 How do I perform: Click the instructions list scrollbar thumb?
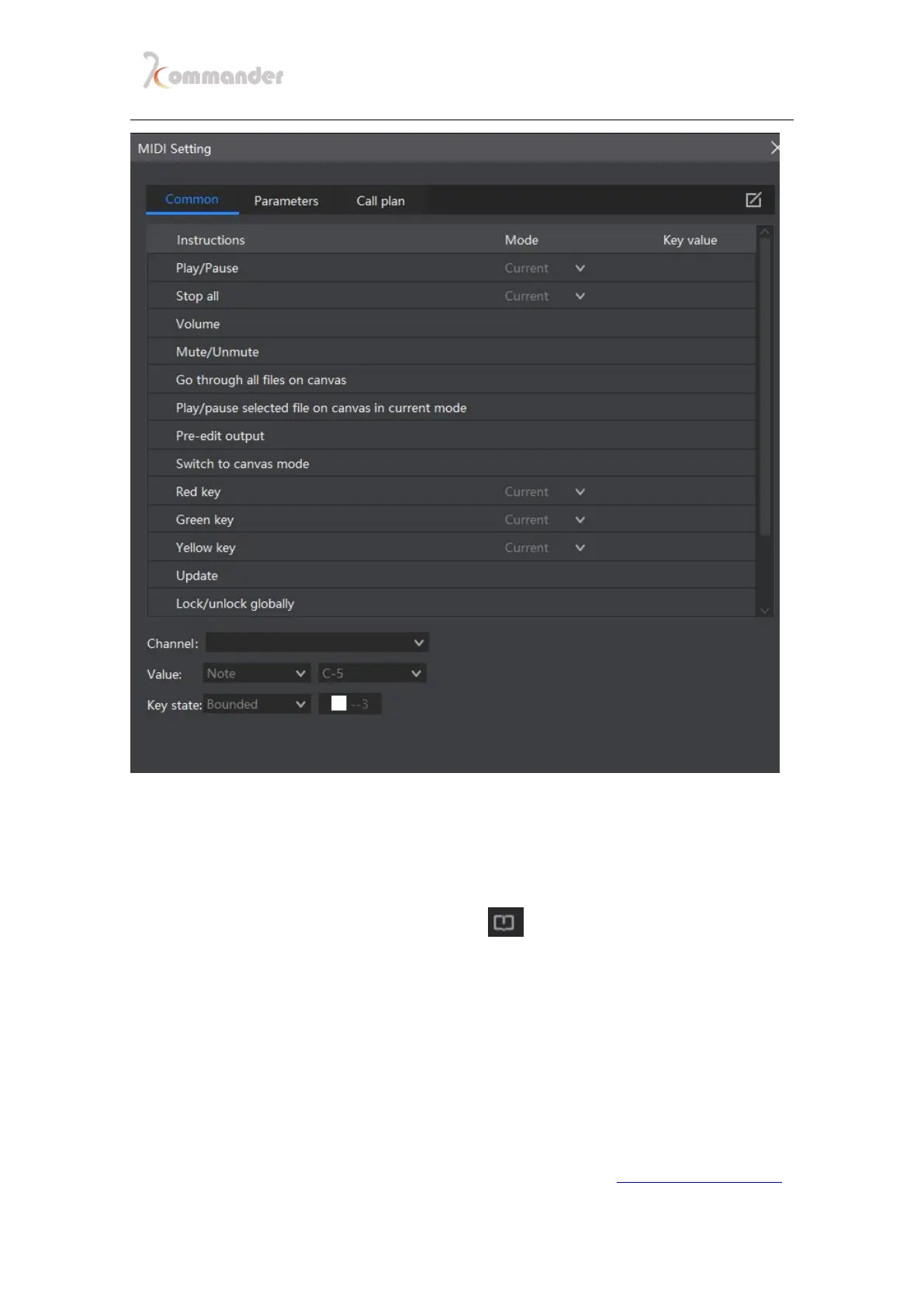pos(764,387)
